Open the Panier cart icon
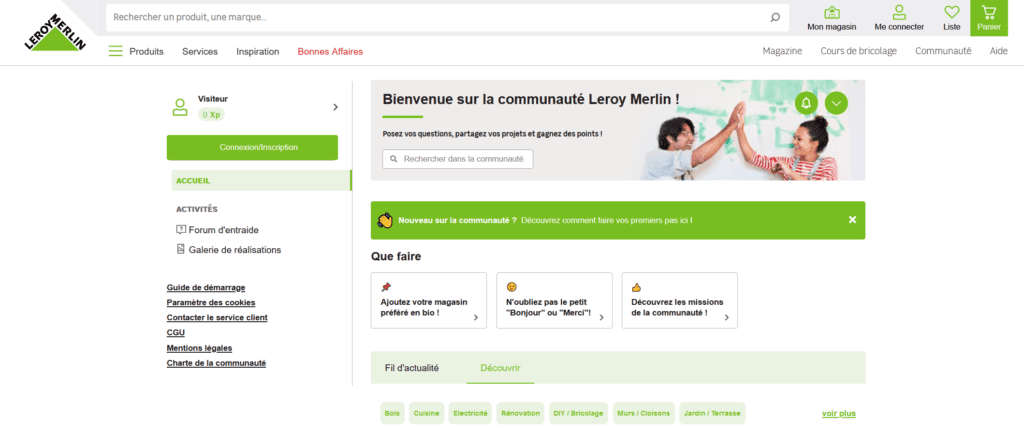Viewport: 1024px width, 434px height. point(989,12)
